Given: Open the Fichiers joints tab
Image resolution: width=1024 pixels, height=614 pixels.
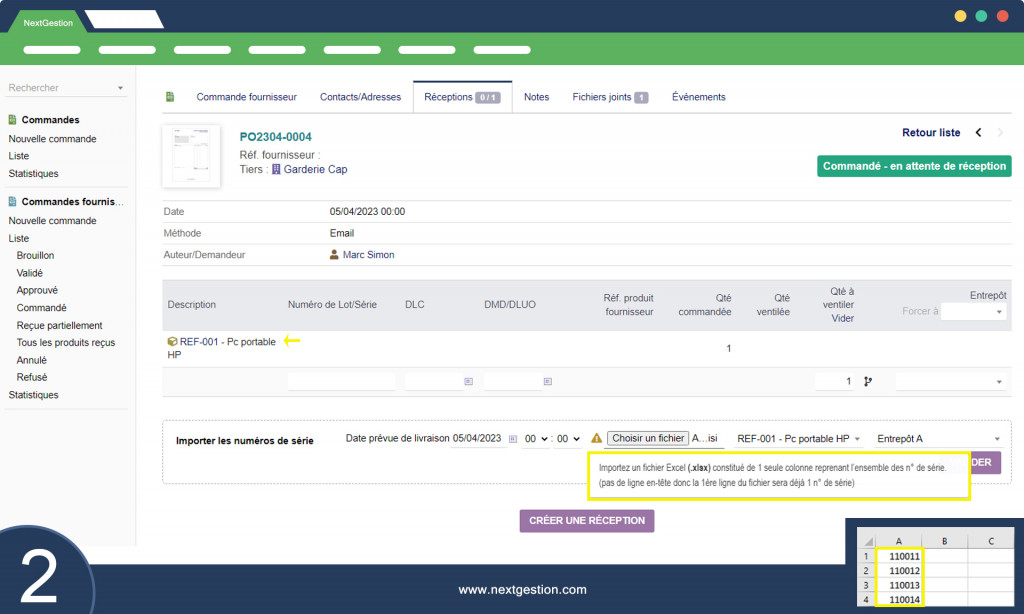Looking at the screenshot, I should pos(610,97).
